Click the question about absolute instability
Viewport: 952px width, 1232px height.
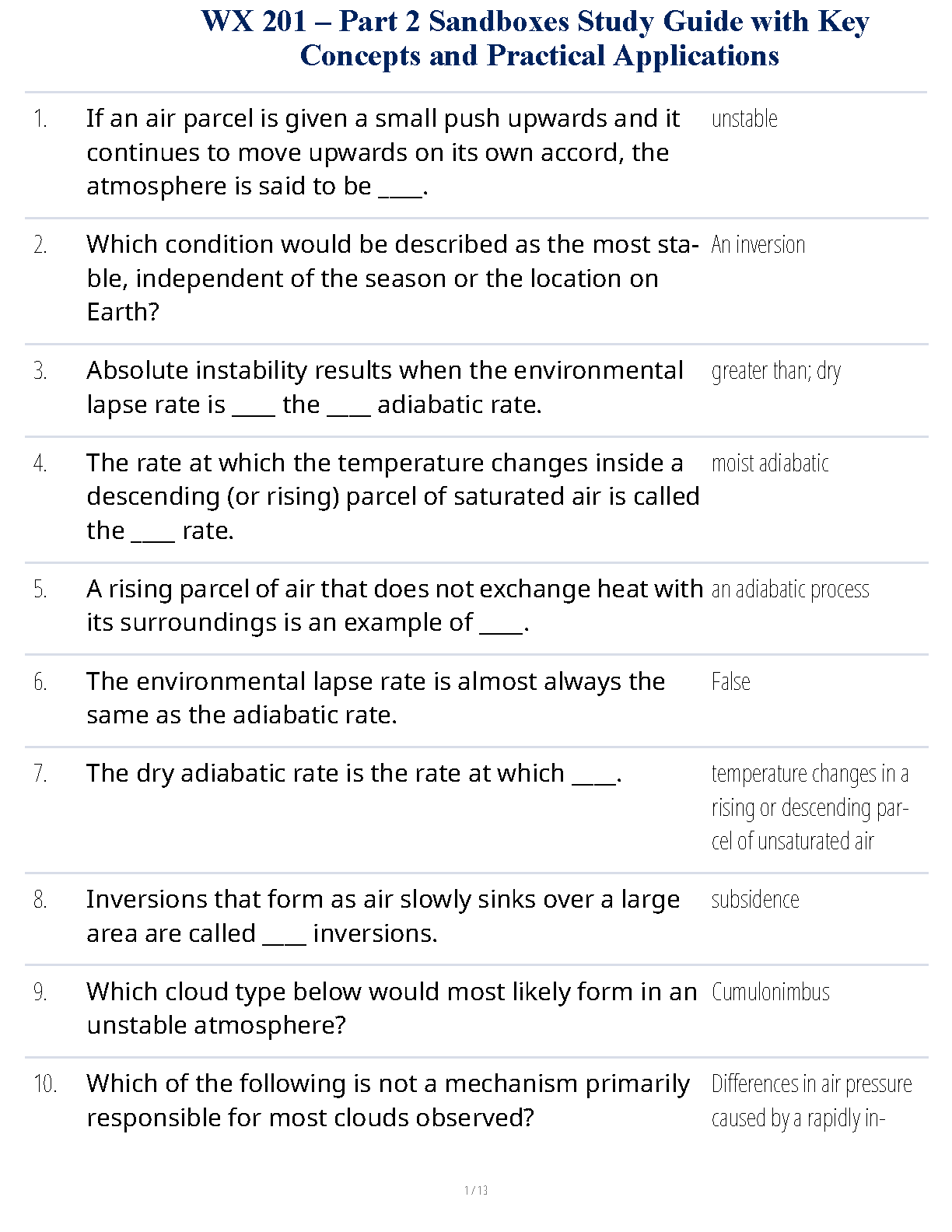(384, 387)
